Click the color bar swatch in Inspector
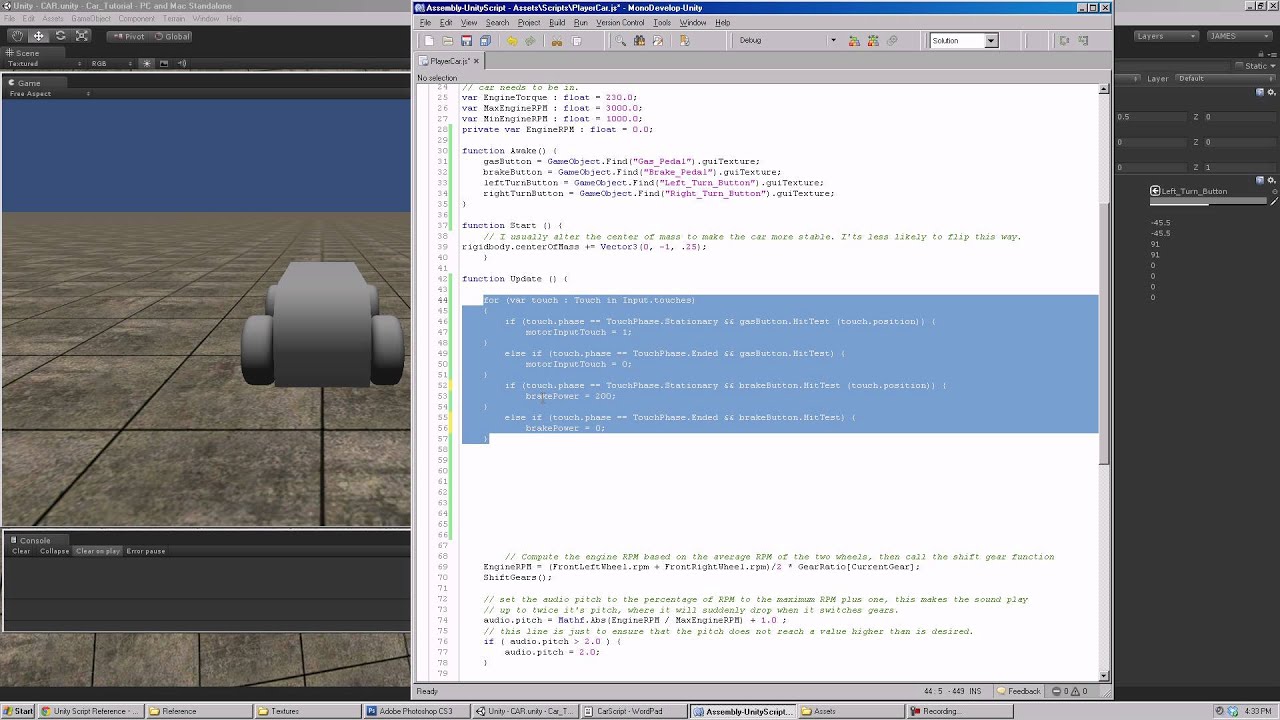 1207,203
